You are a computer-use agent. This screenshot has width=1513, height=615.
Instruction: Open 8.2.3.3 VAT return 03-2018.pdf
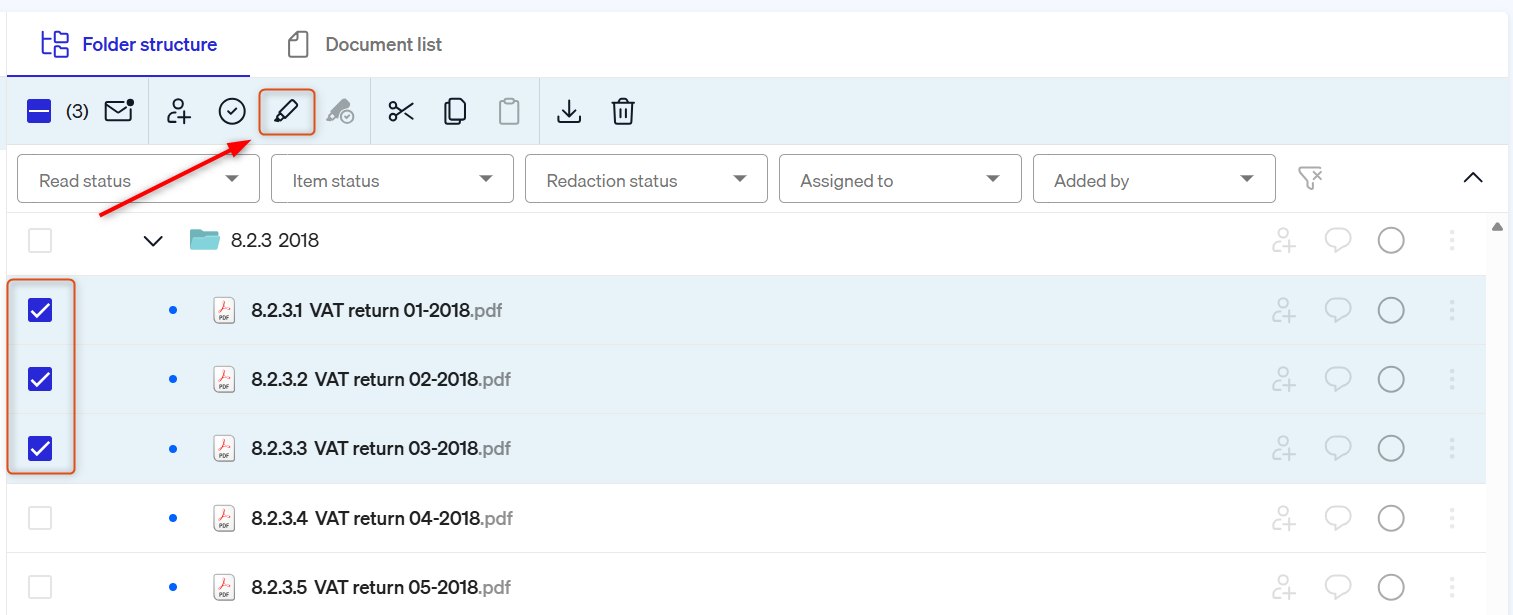[381, 449]
